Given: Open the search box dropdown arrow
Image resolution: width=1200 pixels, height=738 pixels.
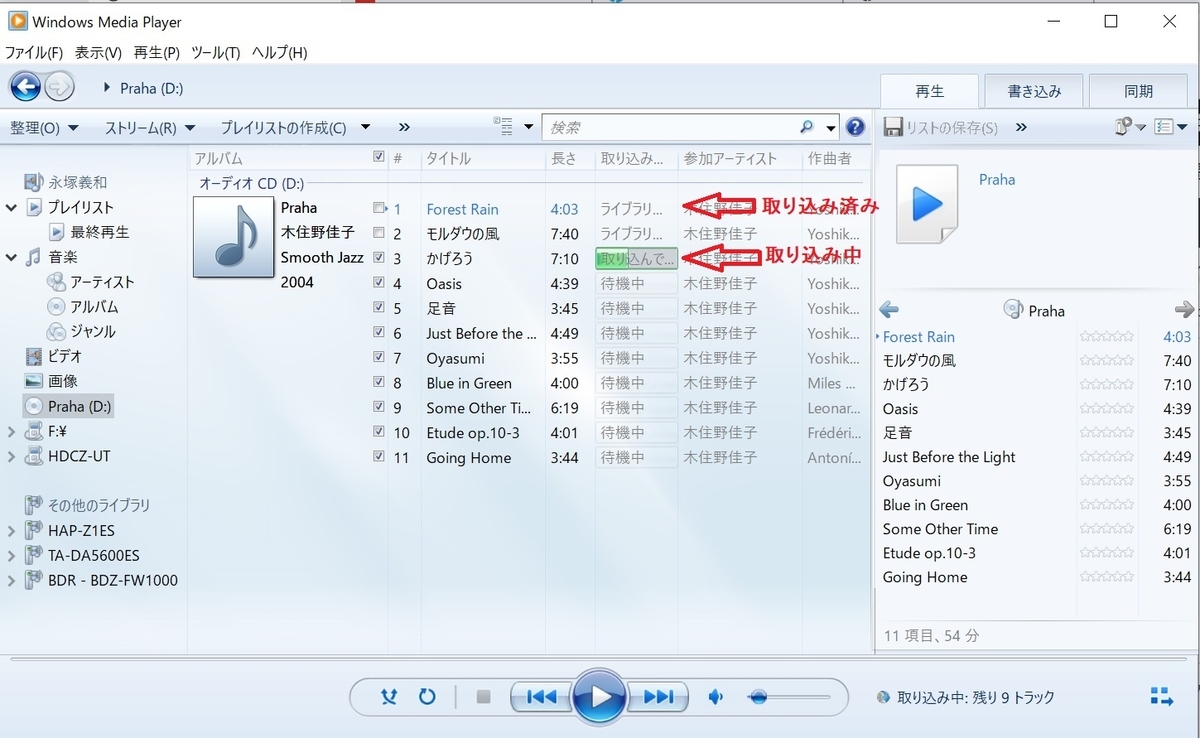Looking at the screenshot, I should coord(831,128).
